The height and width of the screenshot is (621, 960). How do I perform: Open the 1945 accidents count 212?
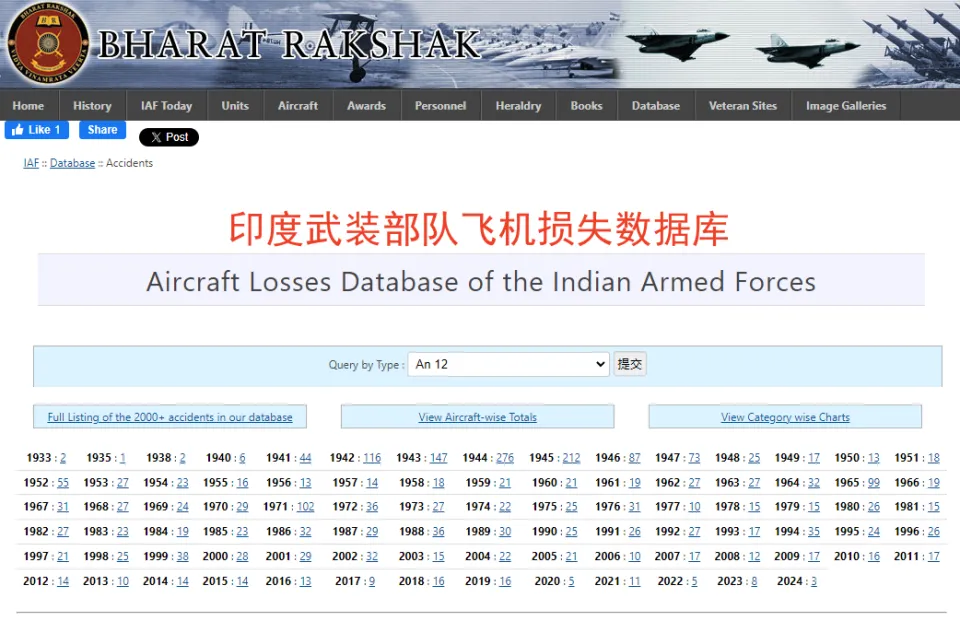[571, 458]
